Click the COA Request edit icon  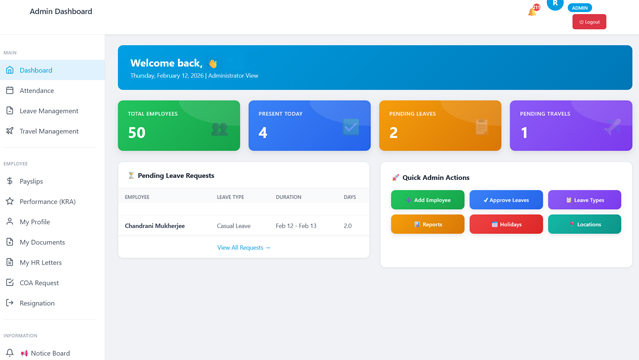10,283
